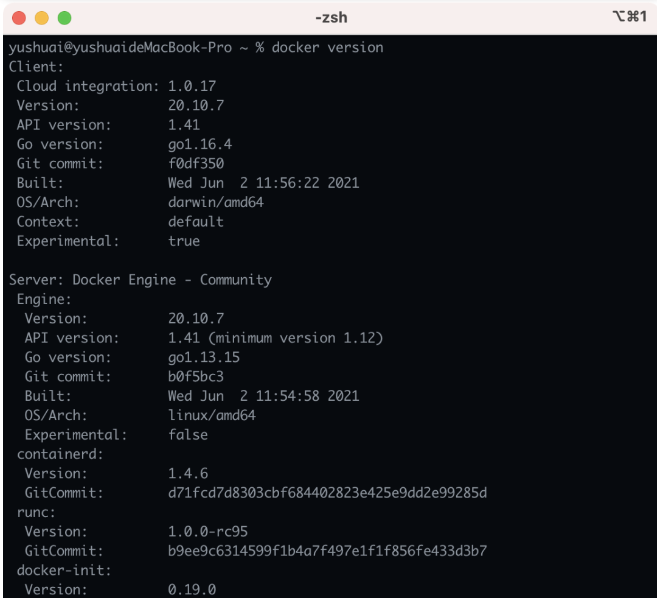Click the -zsh window title

point(330,17)
